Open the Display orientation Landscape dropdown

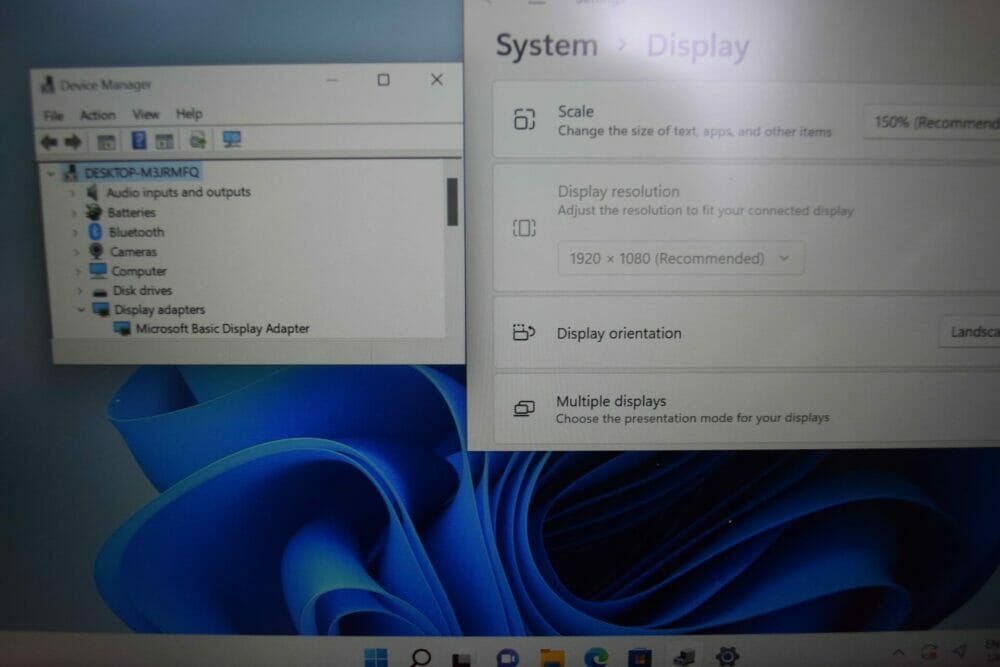click(x=969, y=332)
